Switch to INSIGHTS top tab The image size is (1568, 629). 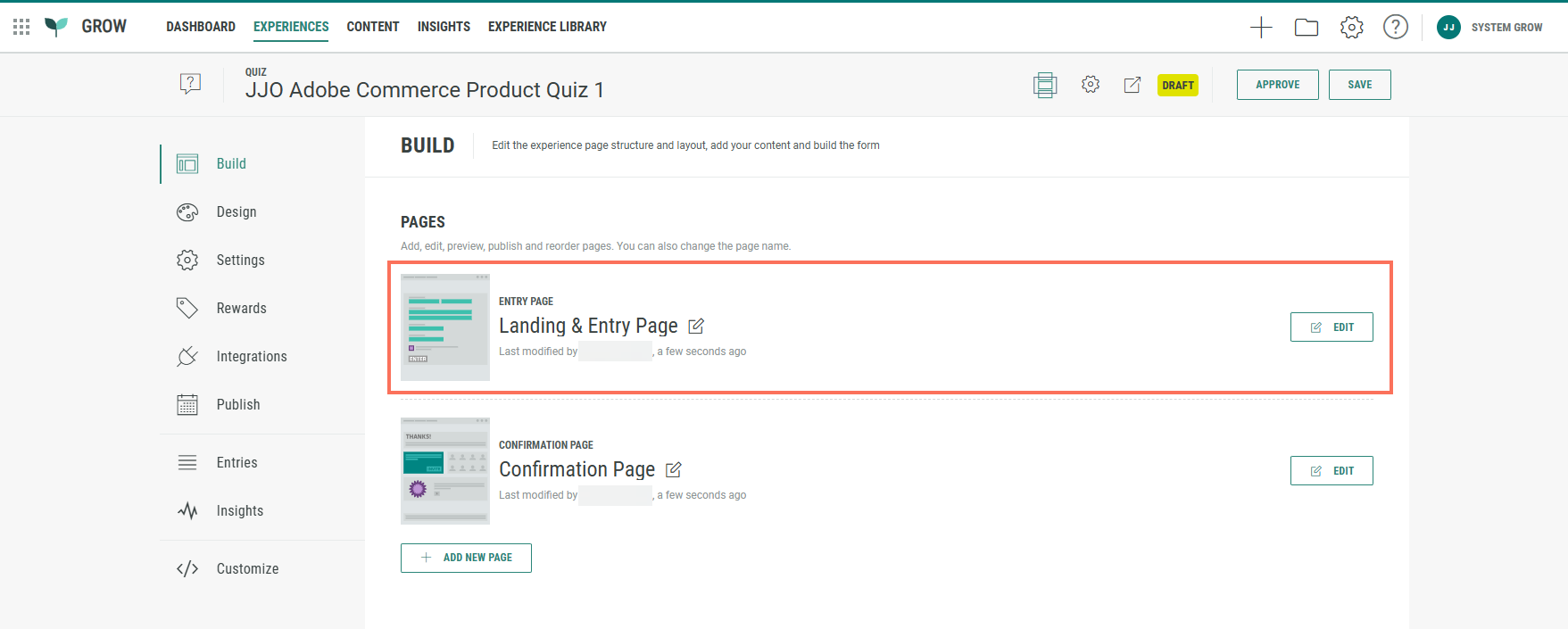pos(444,27)
